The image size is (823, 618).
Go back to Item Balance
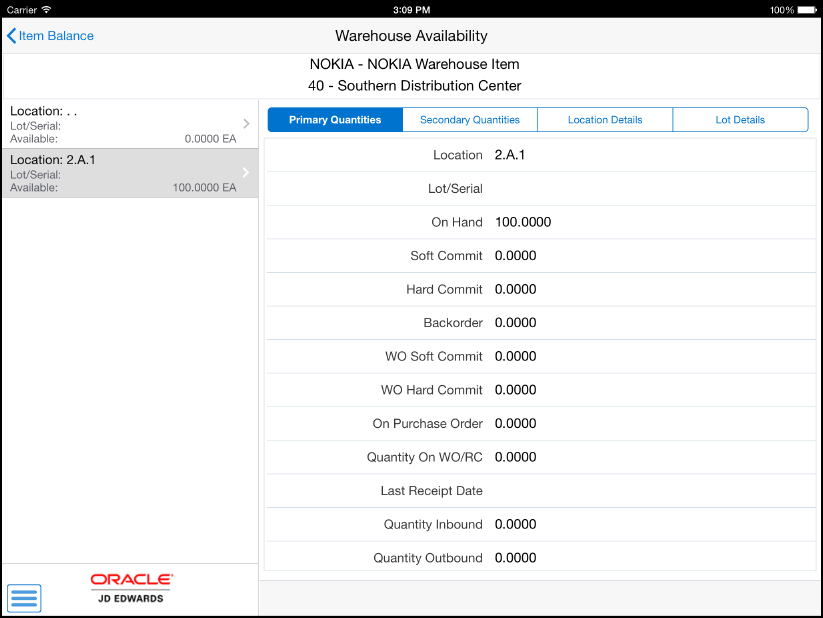[x=50, y=36]
